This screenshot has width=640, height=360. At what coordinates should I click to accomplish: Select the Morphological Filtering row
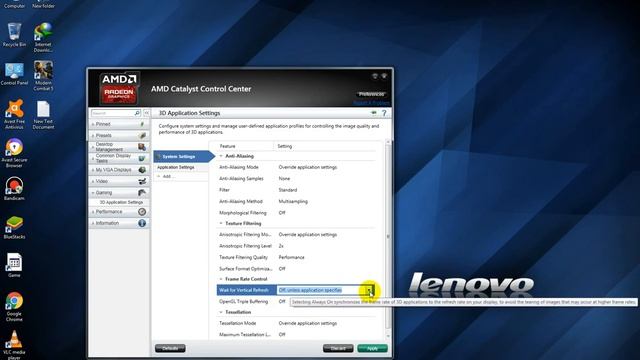coord(296,213)
